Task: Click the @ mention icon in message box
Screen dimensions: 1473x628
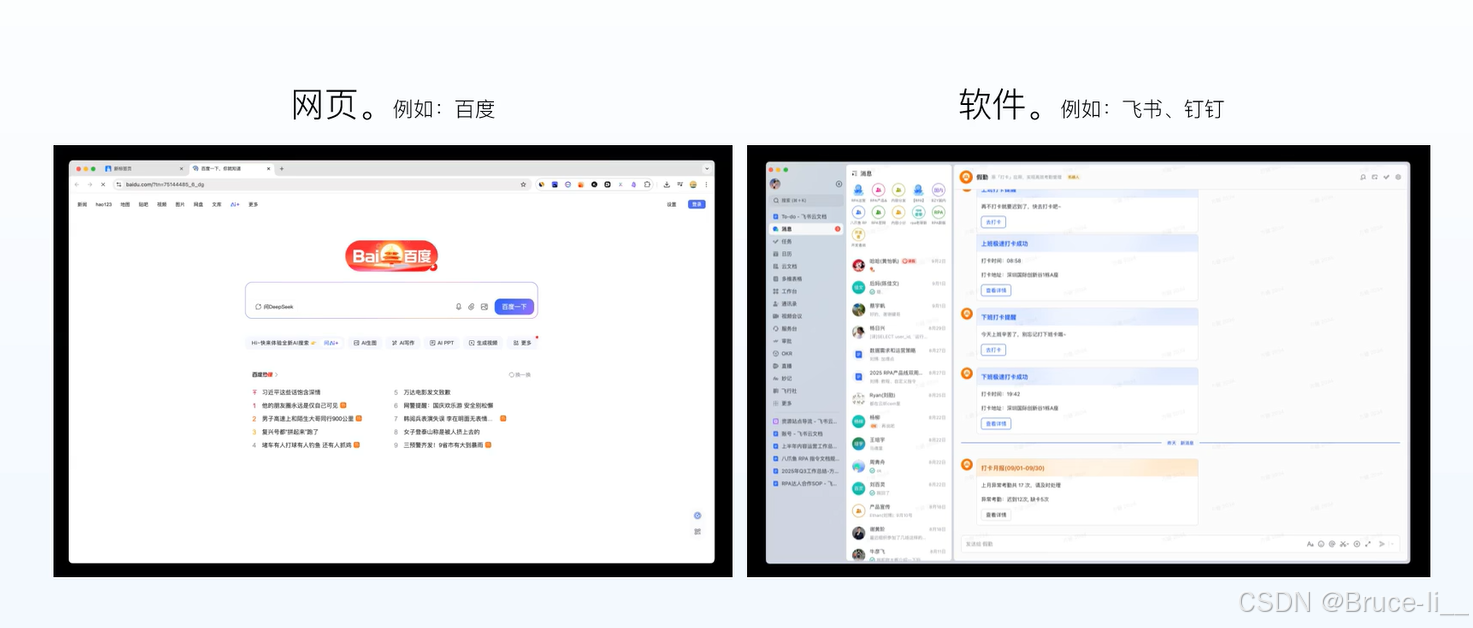Action: (x=1332, y=544)
